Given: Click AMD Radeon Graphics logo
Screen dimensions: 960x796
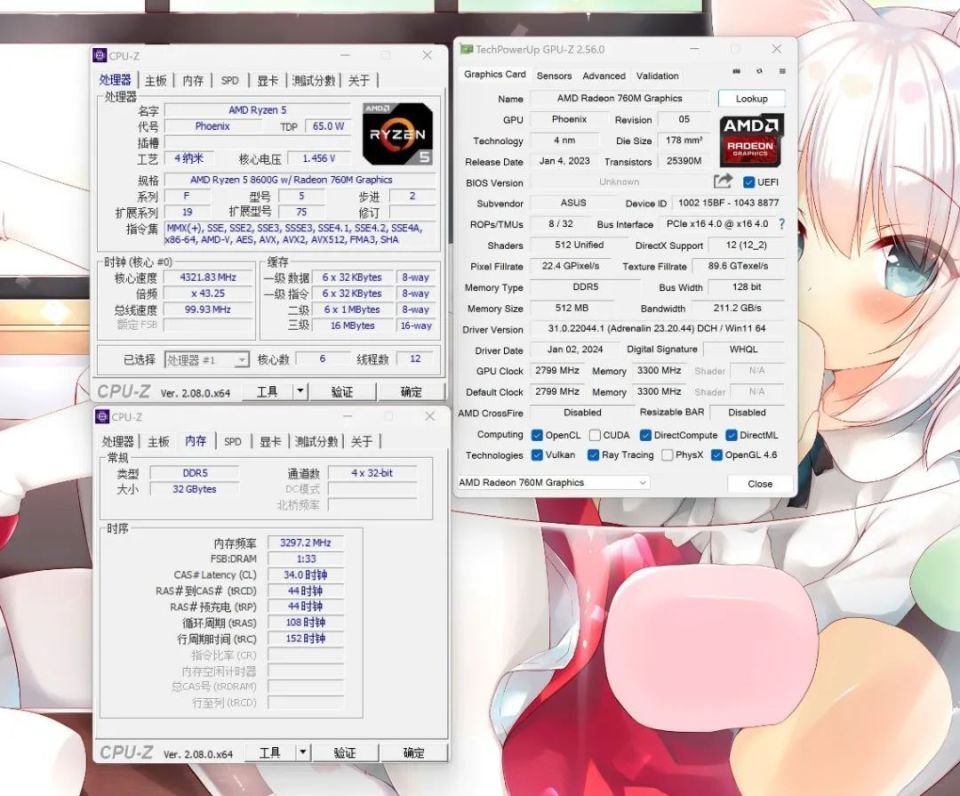Looking at the screenshot, I should point(751,140).
